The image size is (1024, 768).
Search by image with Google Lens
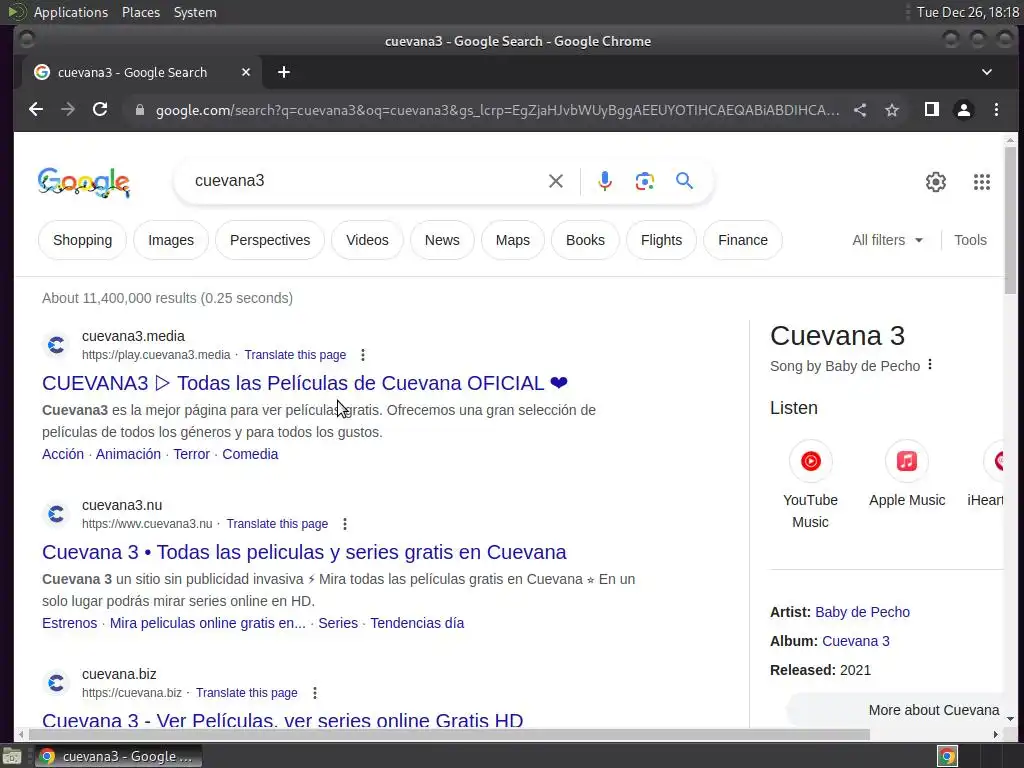[x=645, y=181]
